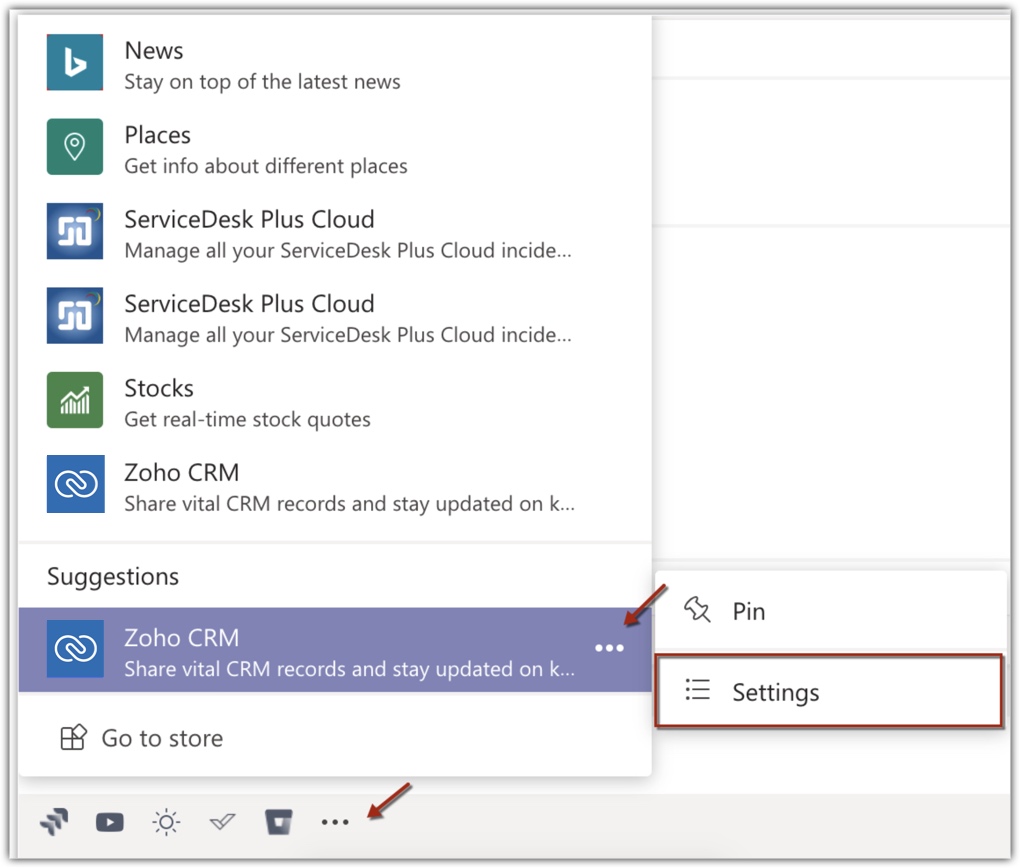The width and height of the screenshot is (1020, 868).
Task: Click the pushpin icon next to Pin
Action: [x=697, y=610]
